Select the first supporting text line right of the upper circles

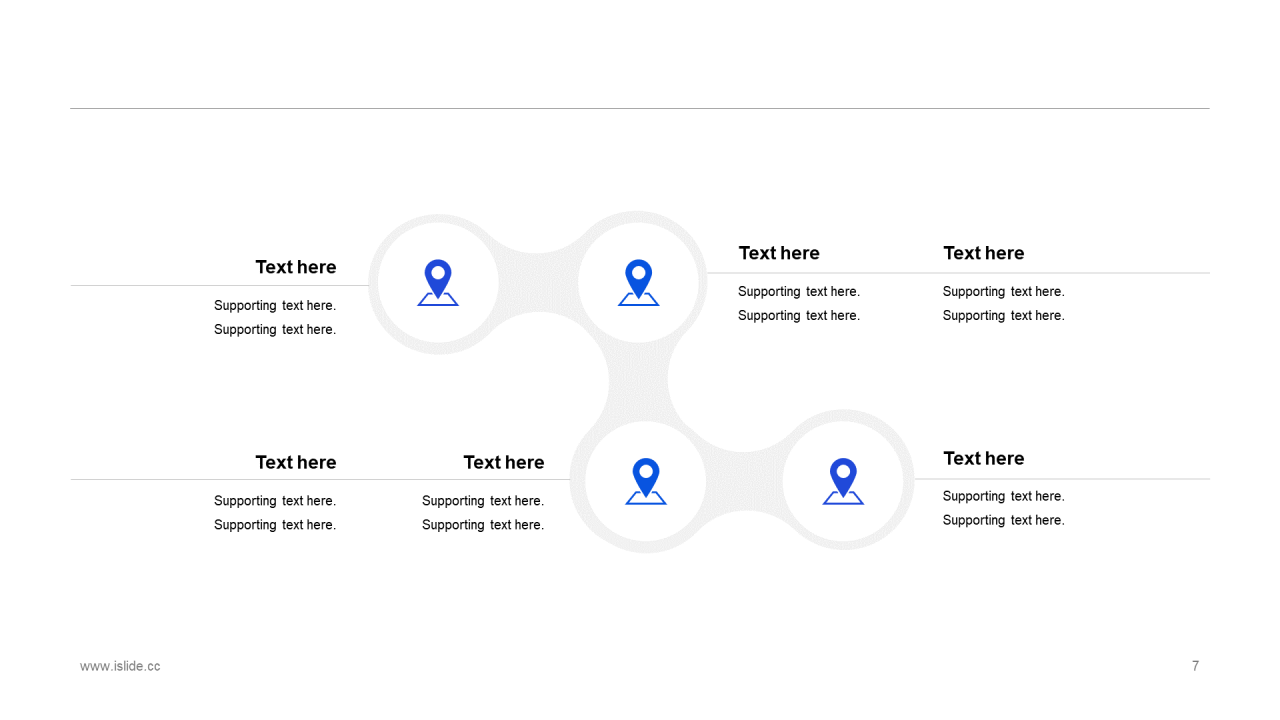point(798,292)
